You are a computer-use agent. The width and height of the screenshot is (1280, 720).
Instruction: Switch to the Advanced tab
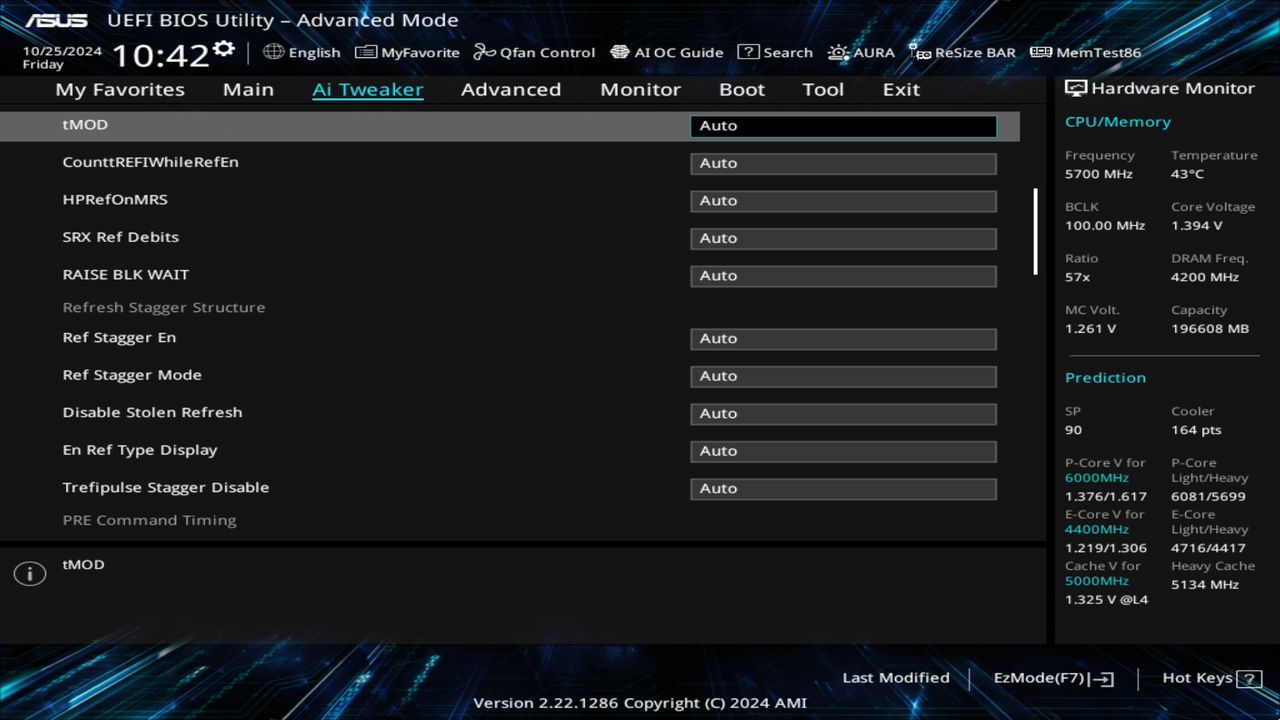[x=510, y=89]
